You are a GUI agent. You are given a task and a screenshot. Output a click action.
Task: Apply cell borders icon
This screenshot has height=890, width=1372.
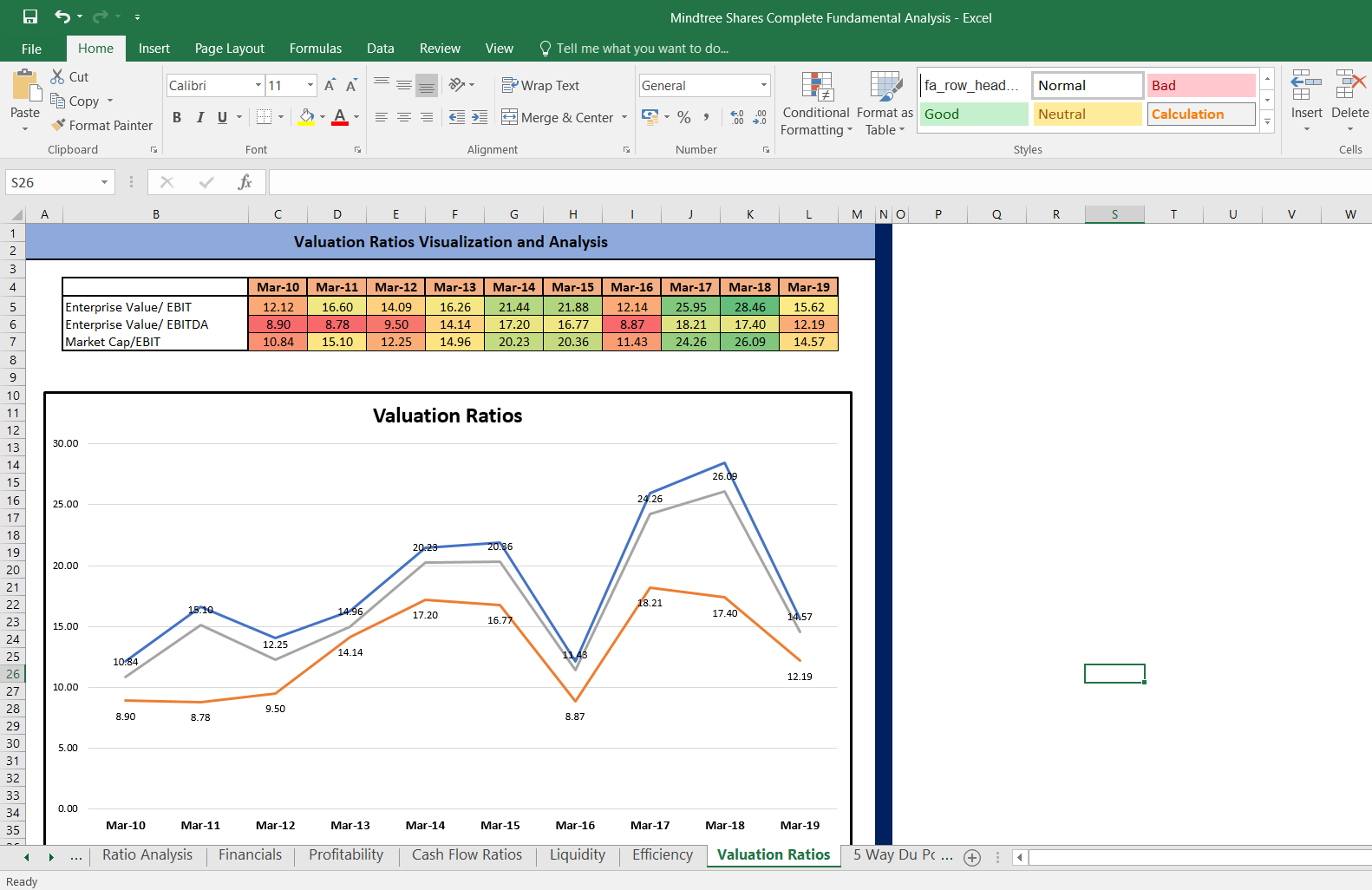pyautogui.click(x=265, y=116)
